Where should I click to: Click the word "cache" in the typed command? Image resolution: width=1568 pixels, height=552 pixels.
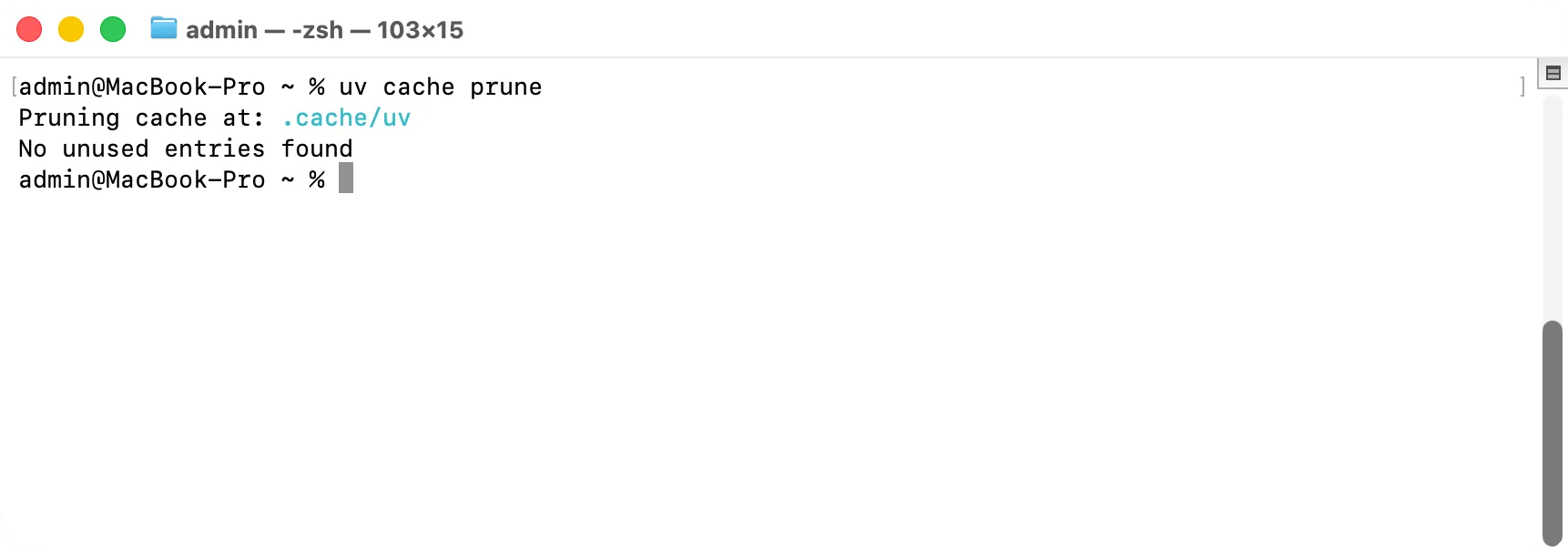(419, 87)
